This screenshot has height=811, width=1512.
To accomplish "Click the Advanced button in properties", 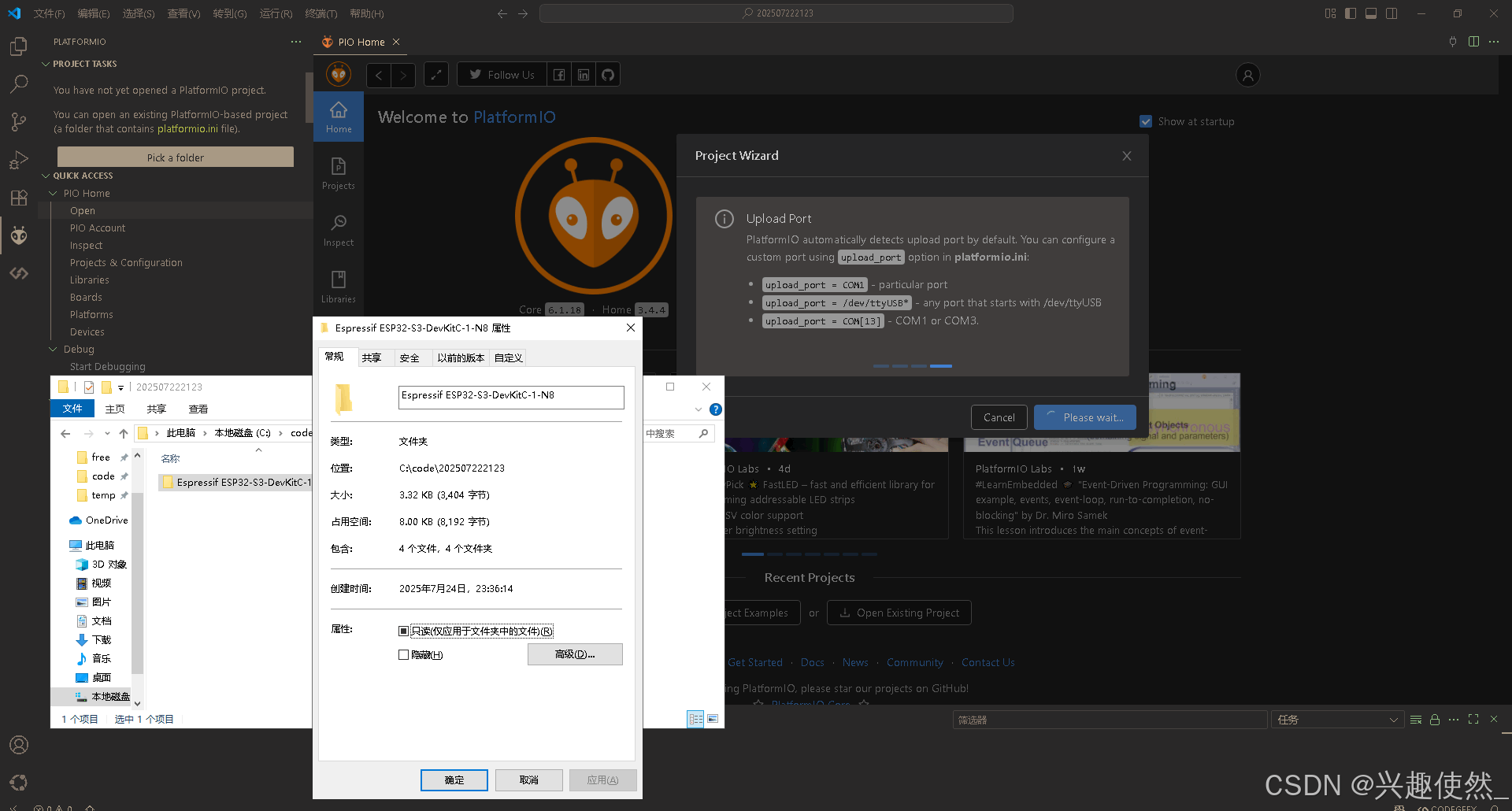I will coord(575,654).
